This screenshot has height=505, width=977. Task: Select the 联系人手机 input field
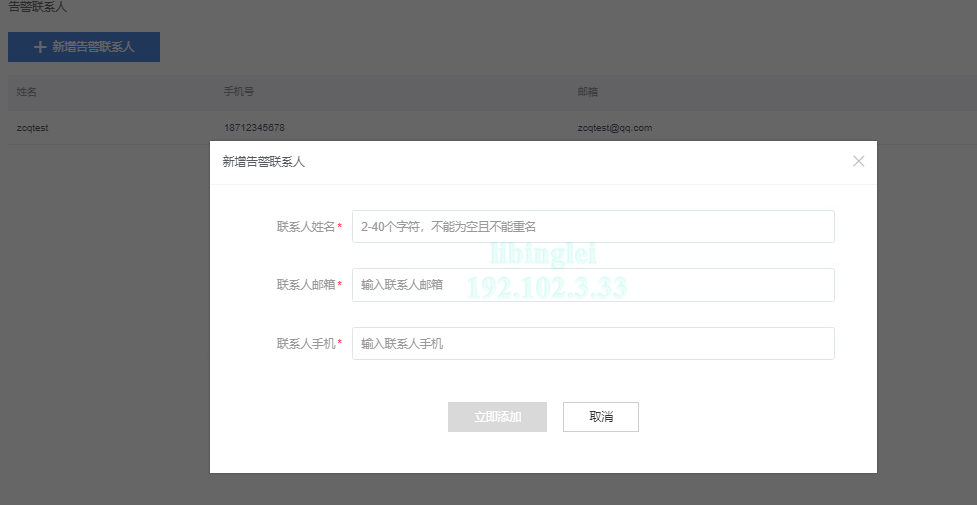(x=593, y=344)
